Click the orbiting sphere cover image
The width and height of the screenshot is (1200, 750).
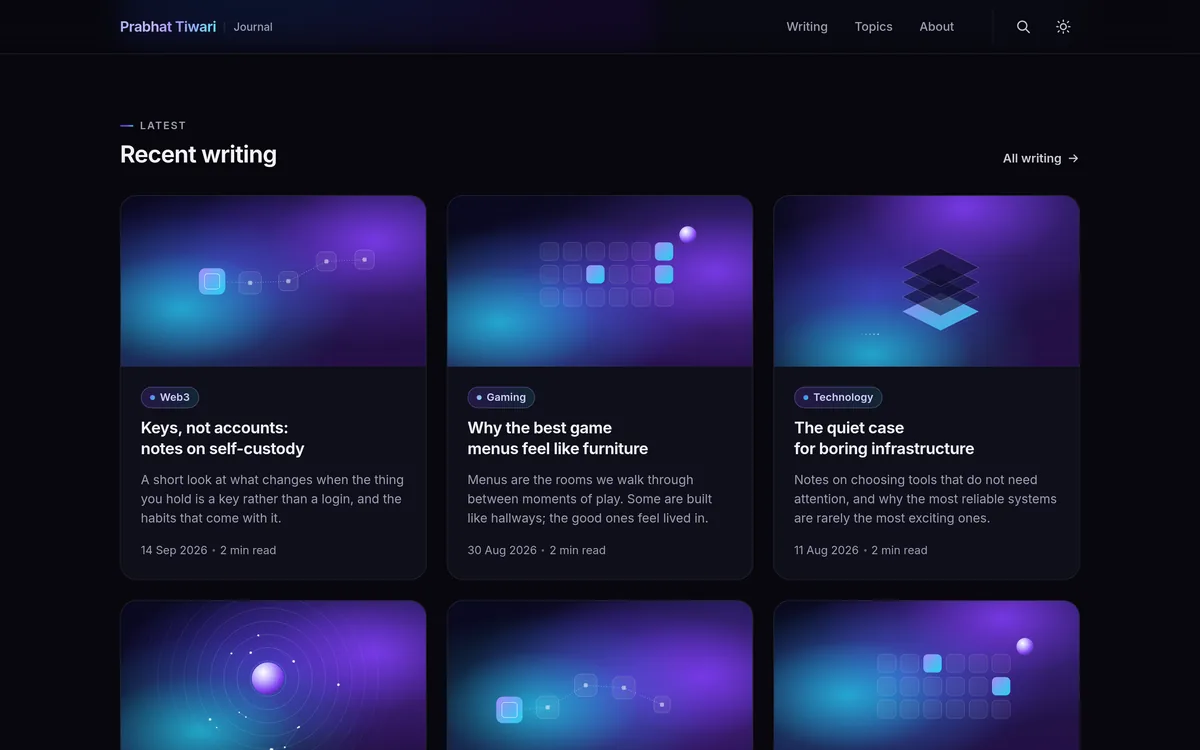coord(273,675)
